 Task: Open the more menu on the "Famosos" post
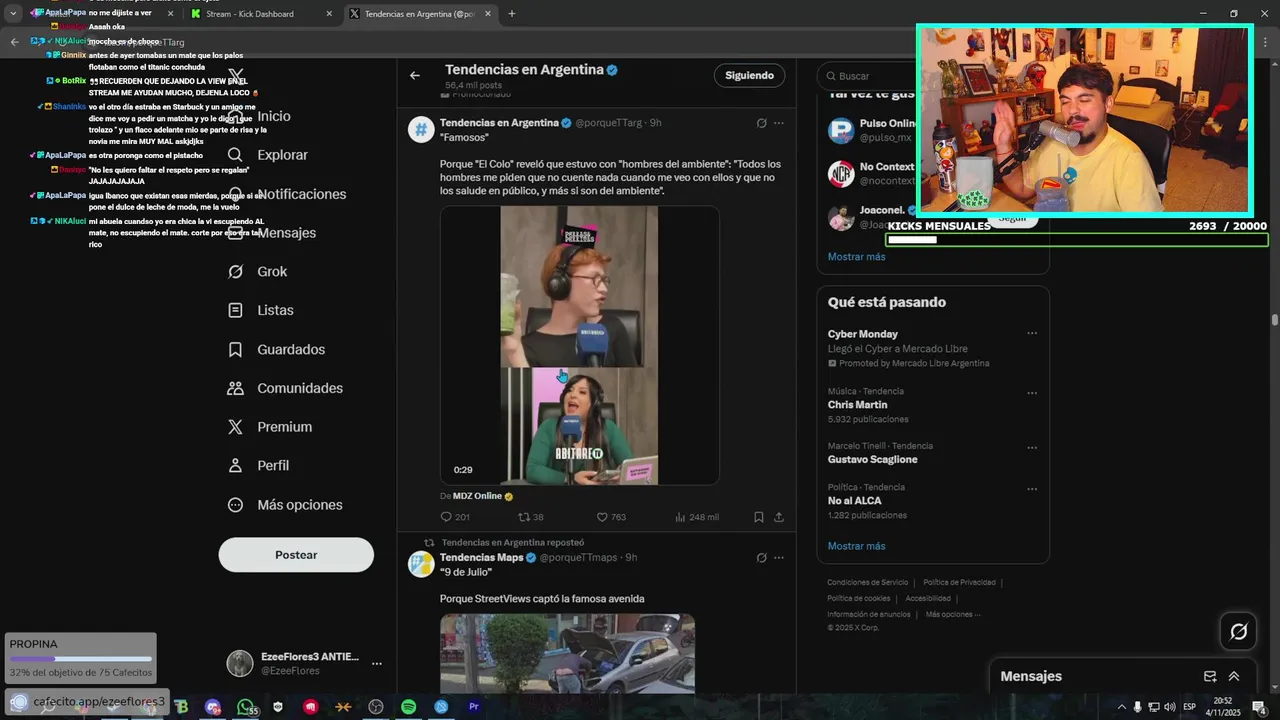pyautogui.click(x=779, y=123)
